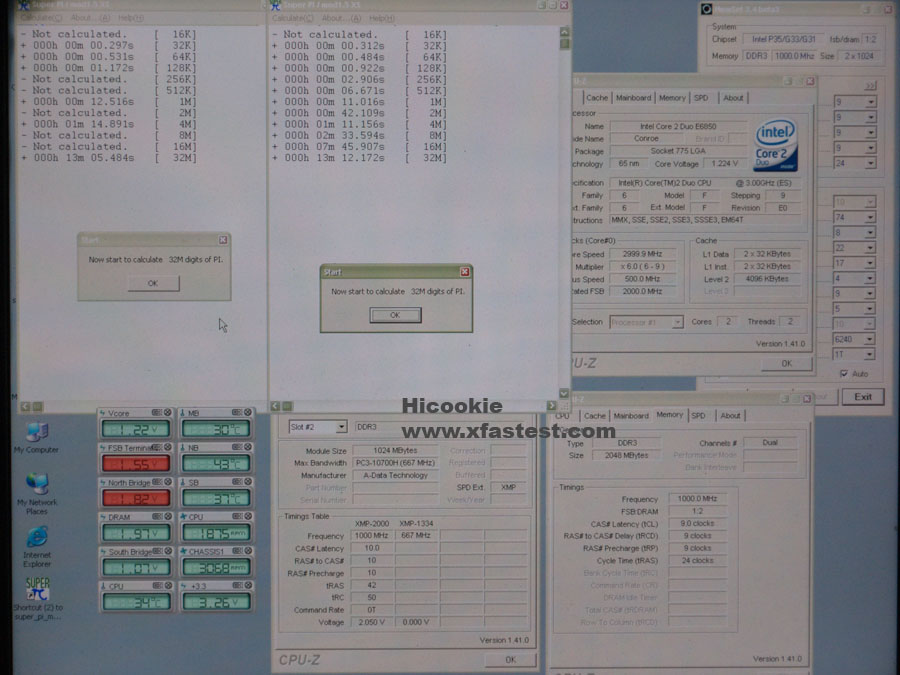
Task: Expand the MemSet dropdown set to 5
Action: point(871,309)
